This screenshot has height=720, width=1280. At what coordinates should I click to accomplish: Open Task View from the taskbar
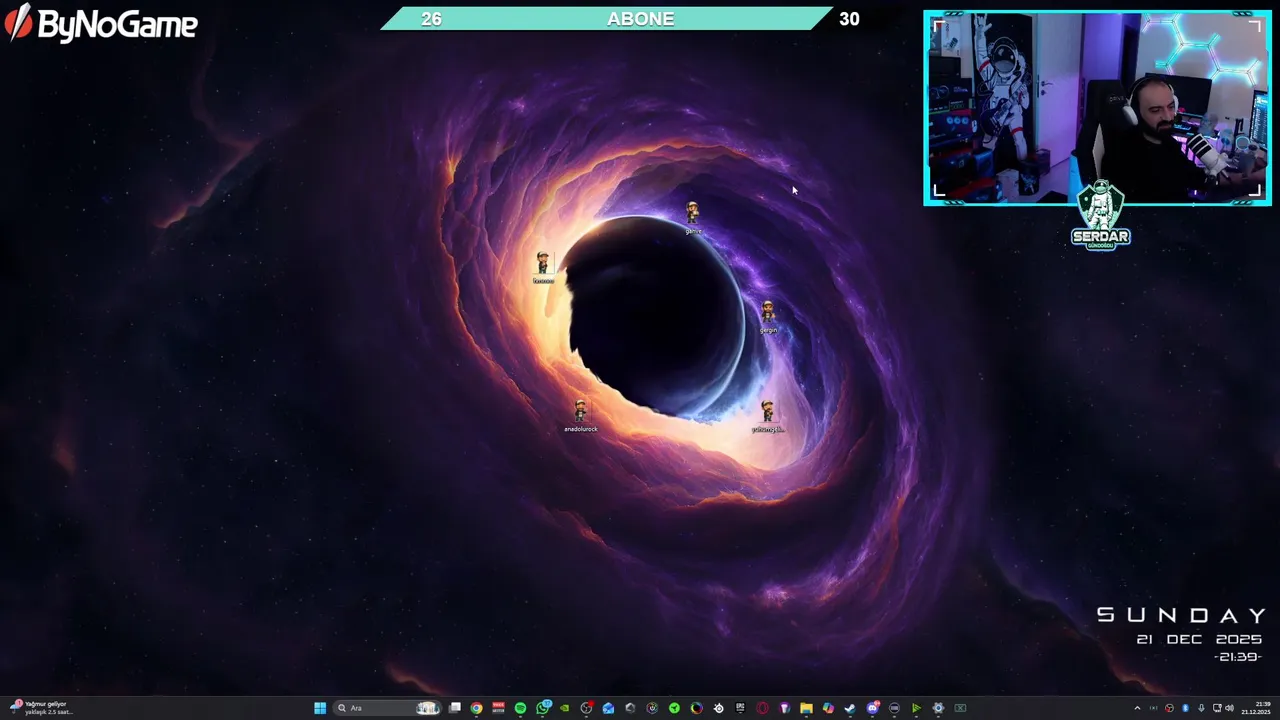pos(455,708)
